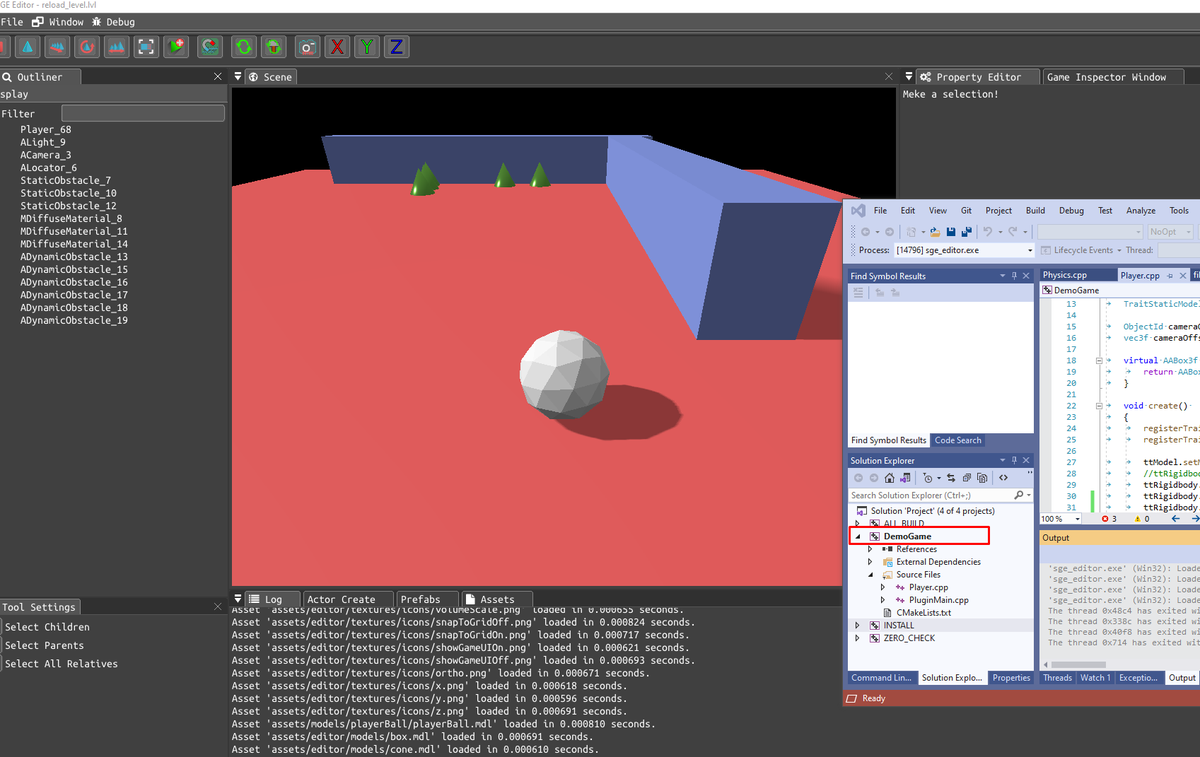1200x757 pixels.
Task: Click the camera toolbar icon
Action: [308, 46]
